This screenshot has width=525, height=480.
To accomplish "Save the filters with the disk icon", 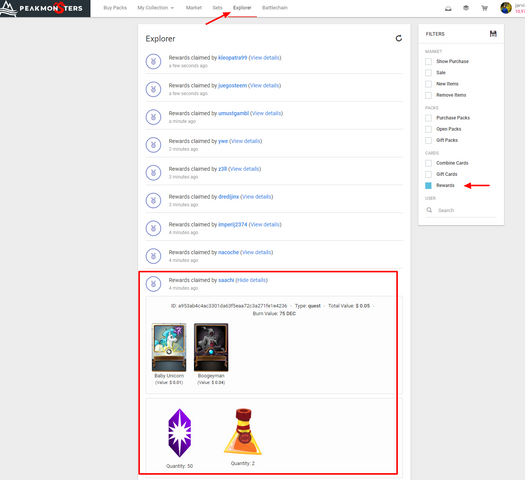I will point(493,34).
